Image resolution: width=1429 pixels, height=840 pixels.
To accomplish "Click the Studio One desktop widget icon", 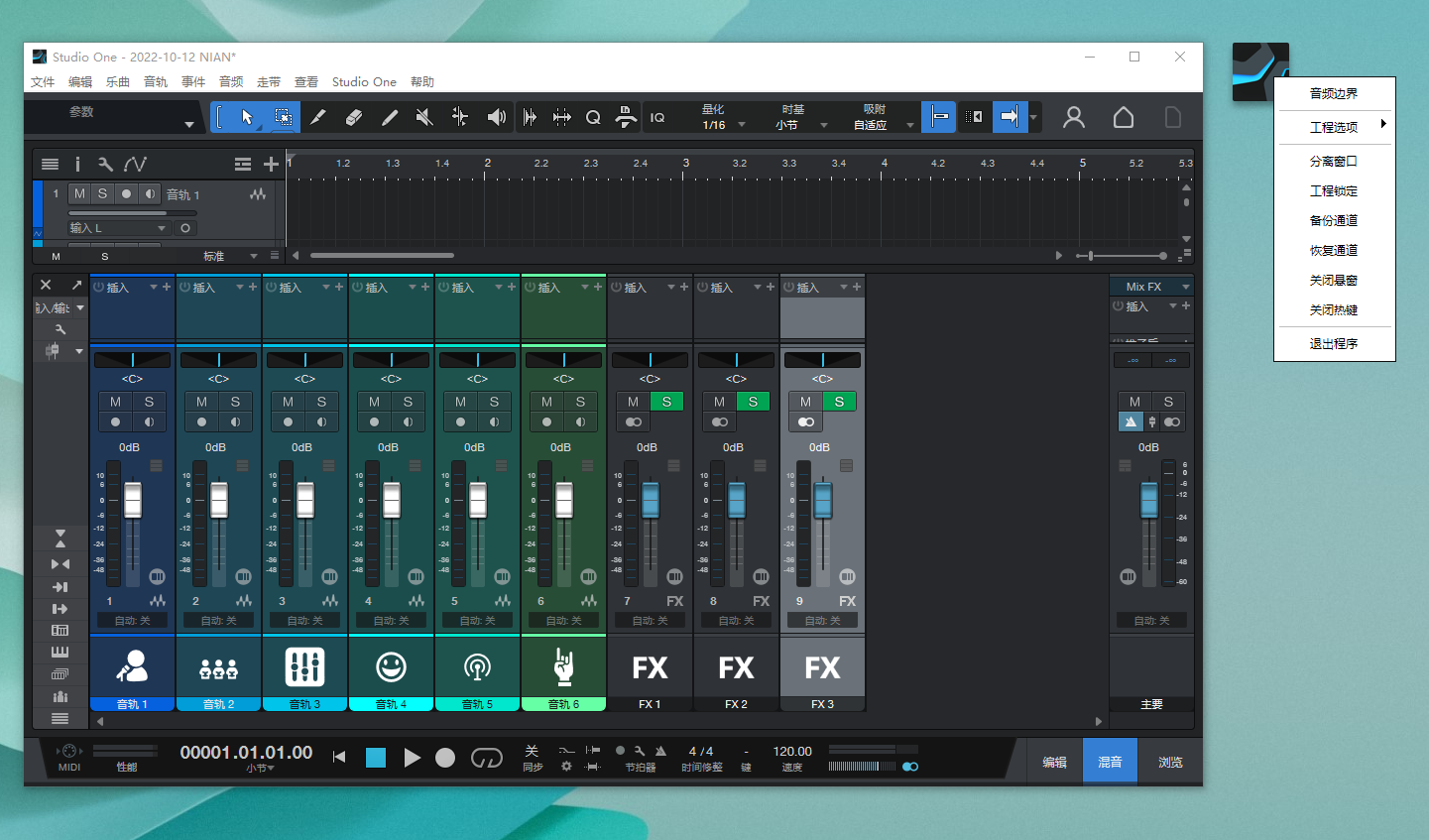I will (x=1260, y=71).
